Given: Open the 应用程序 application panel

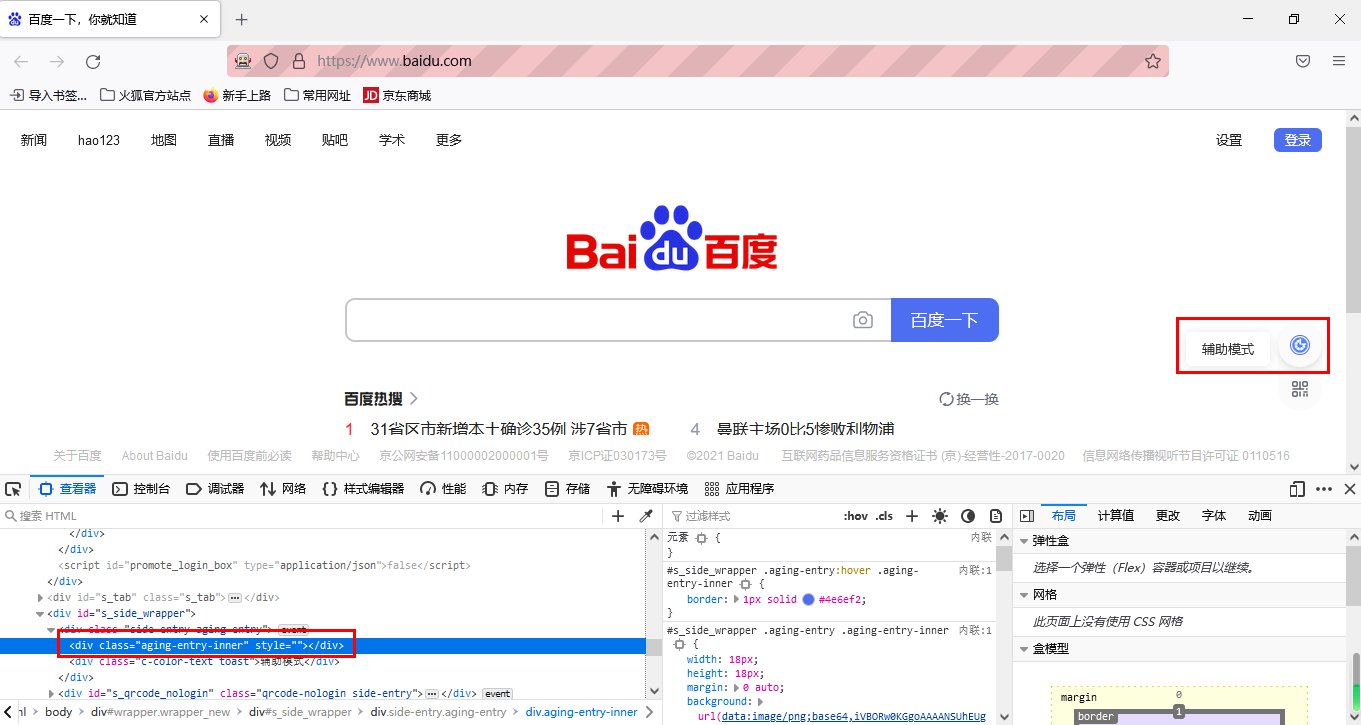Looking at the screenshot, I should (x=739, y=489).
